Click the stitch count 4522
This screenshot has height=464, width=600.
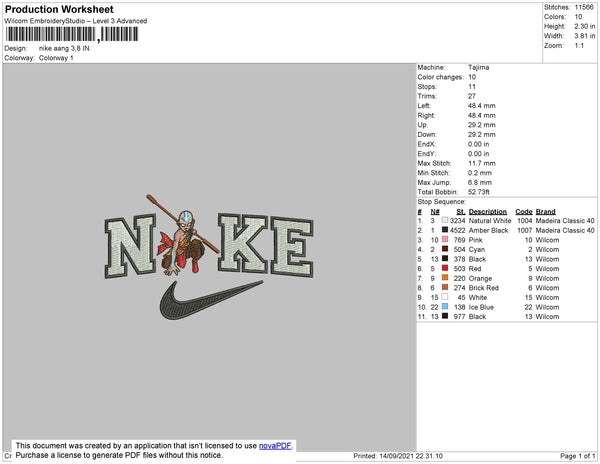coord(458,230)
